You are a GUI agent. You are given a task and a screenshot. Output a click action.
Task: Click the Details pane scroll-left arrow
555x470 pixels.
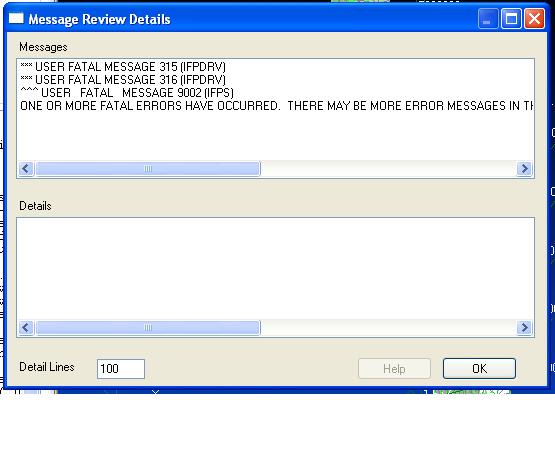(x=26, y=327)
